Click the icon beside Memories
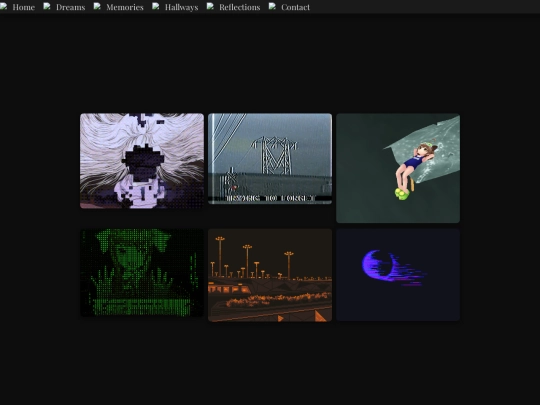 (x=97, y=7)
